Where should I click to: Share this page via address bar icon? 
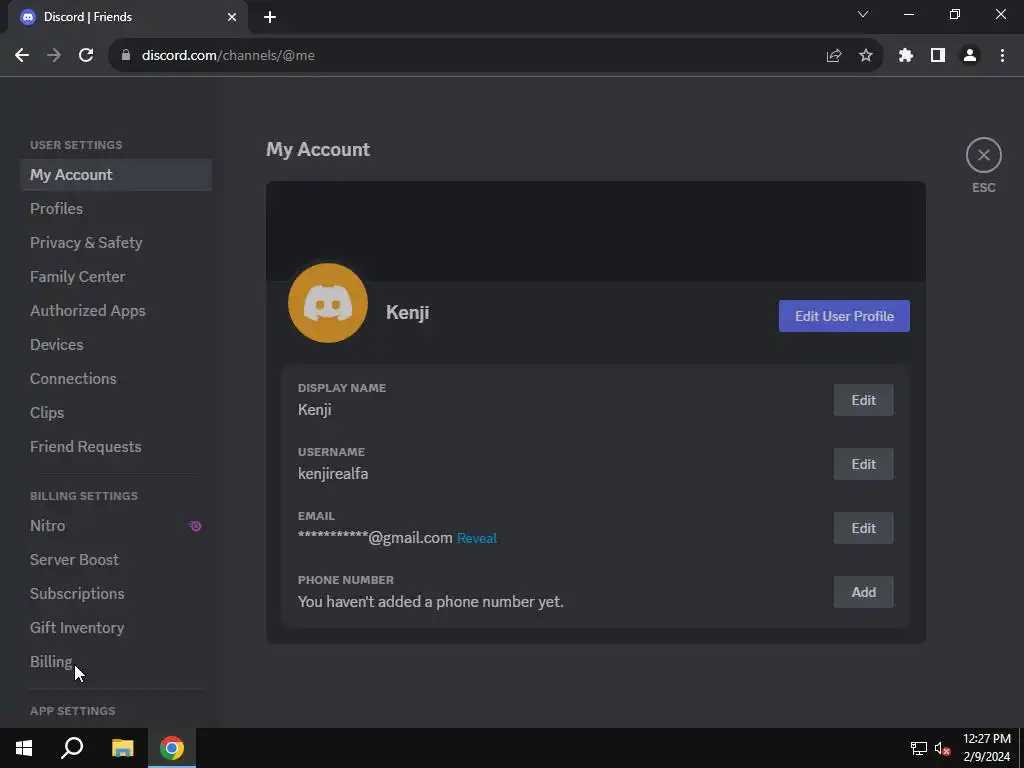[x=834, y=56]
